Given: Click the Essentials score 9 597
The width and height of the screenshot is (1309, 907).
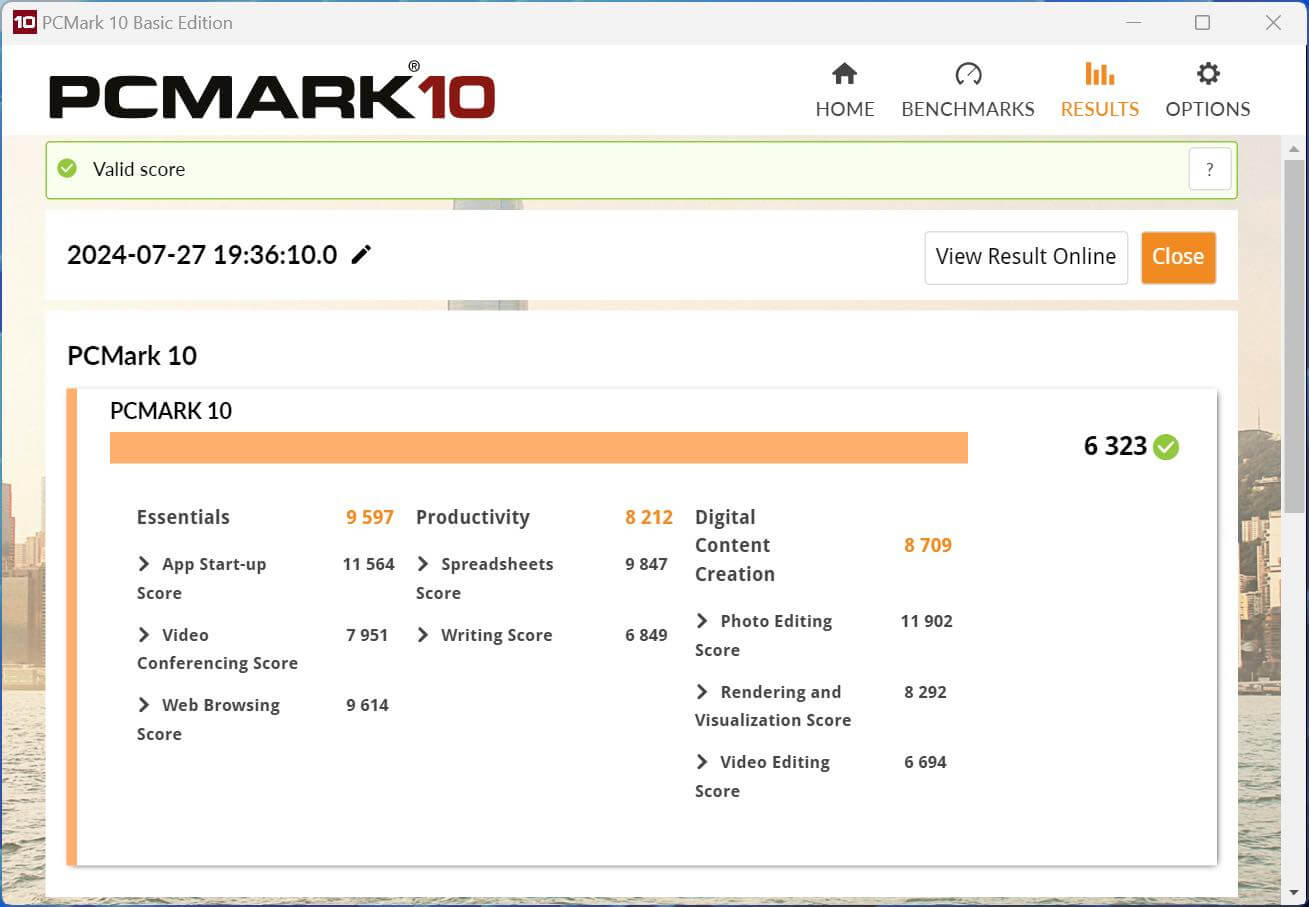Looking at the screenshot, I should point(370,517).
